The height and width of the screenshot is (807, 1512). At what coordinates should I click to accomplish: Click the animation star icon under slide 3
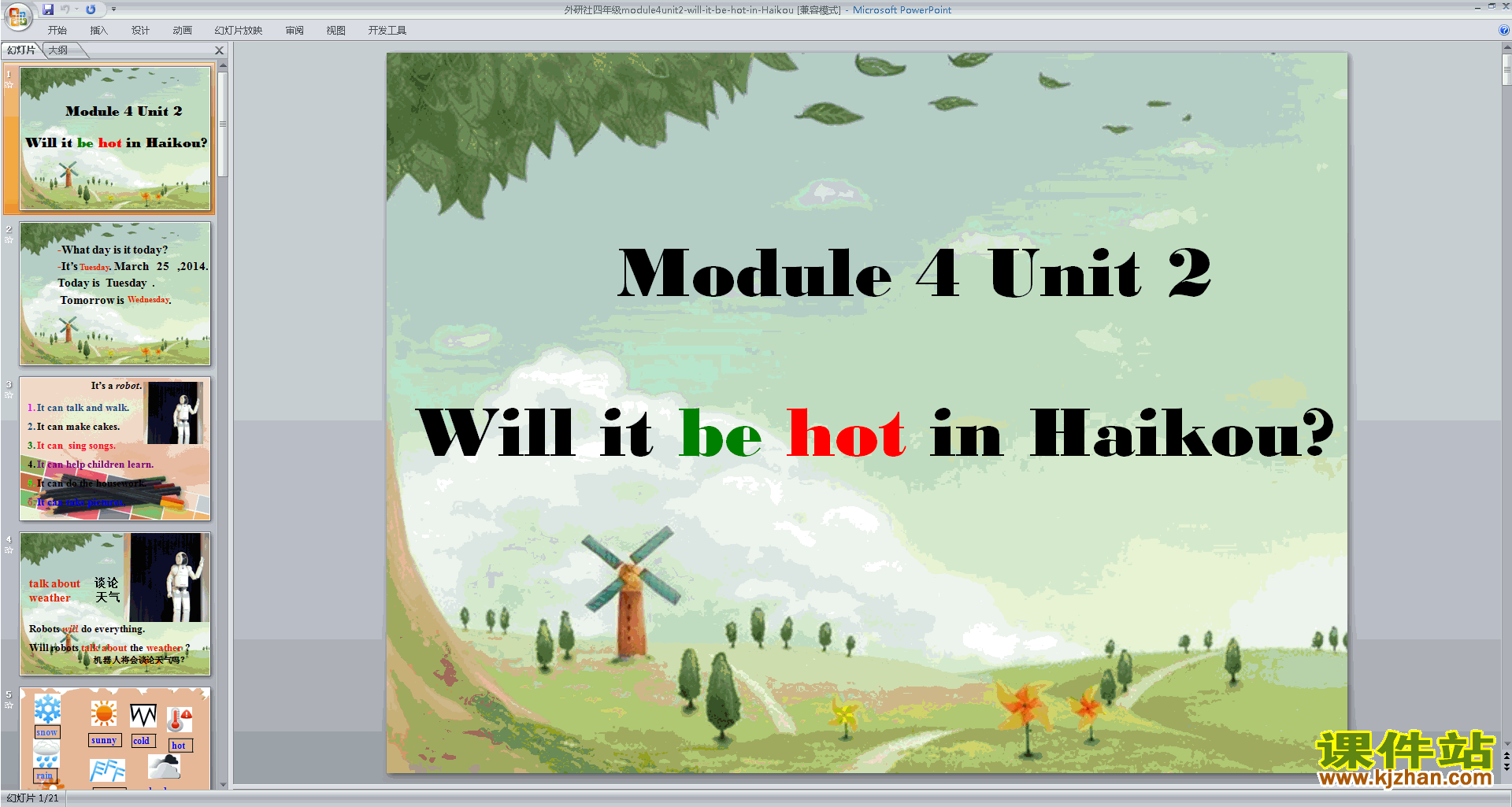click(9, 395)
